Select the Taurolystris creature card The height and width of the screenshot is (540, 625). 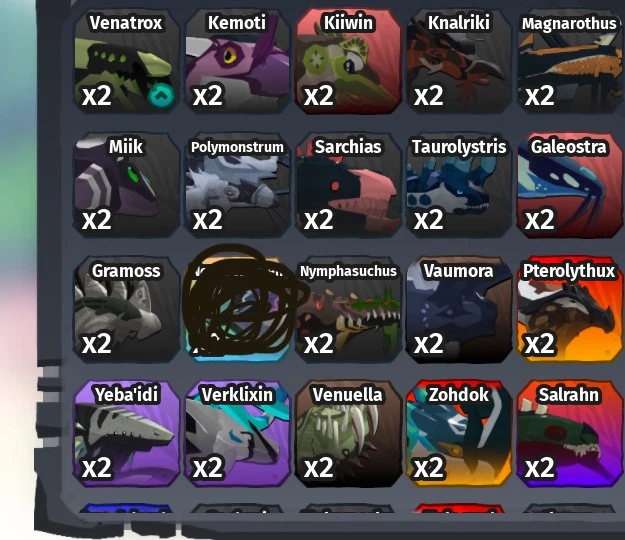pos(459,186)
